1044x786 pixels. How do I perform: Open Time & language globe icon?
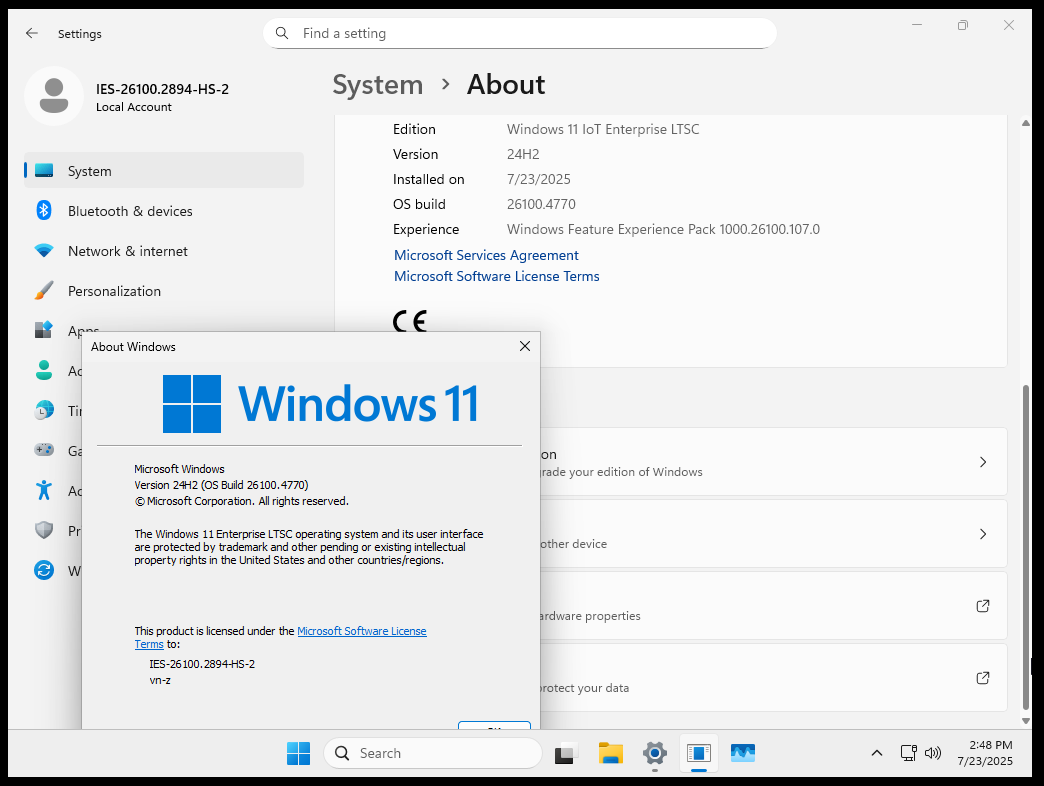[x=44, y=410]
